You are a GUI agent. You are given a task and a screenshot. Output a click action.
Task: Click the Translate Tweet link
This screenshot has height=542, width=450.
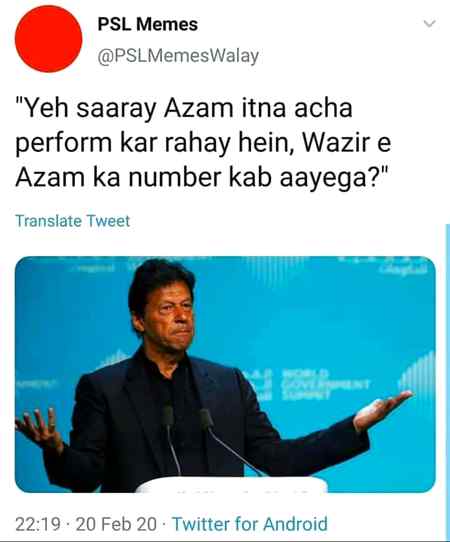pos(73,221)
